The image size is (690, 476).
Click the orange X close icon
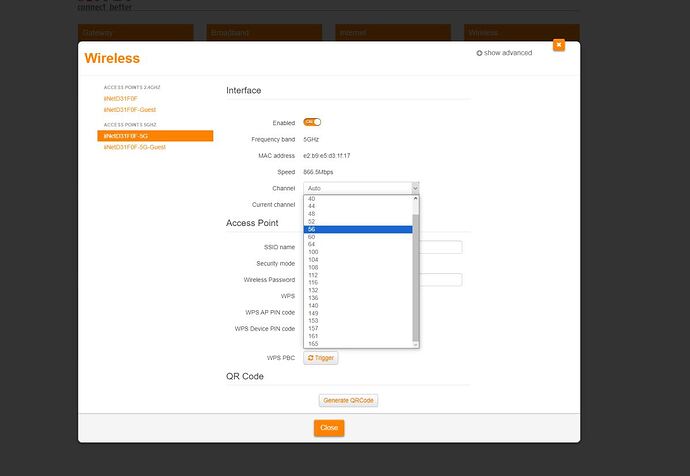(558, 44)
